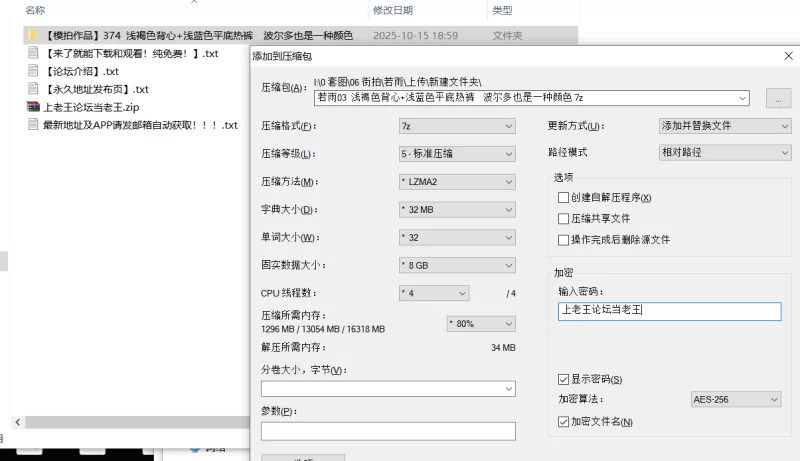Open the 加密算法 AES-256 dropdown
800x461 pixels.
pos(735,400)
